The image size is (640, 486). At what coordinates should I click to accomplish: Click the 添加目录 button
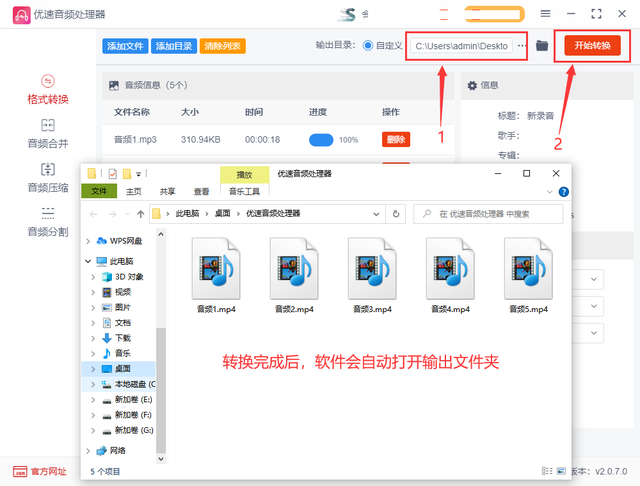(x=174, y=46)
